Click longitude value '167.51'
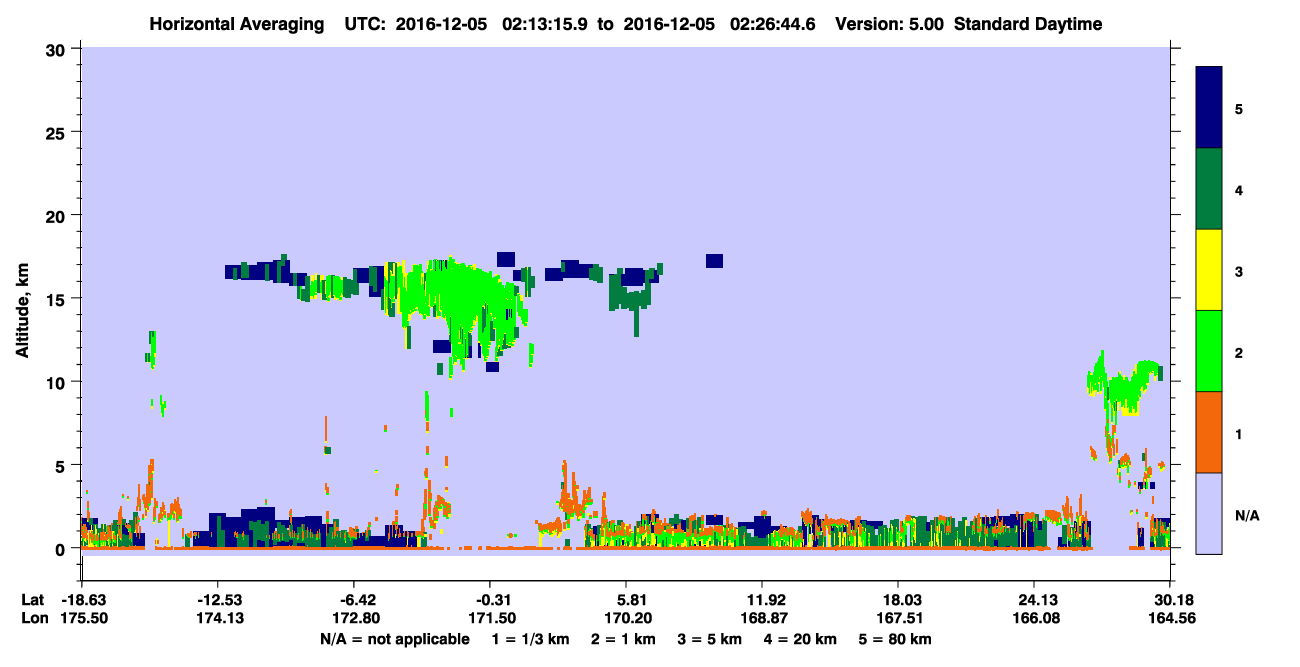The height and width of the screenshot is (667, 1300). click(x=899, y=618)
